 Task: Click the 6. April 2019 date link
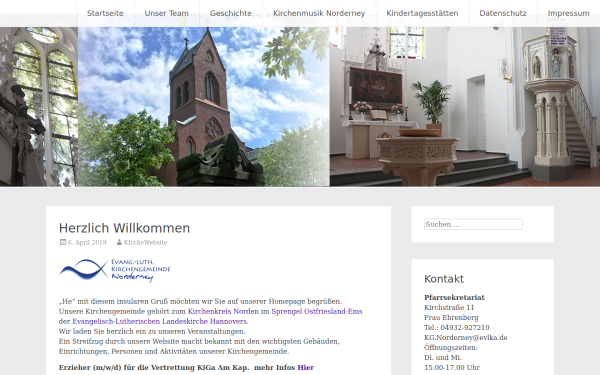[87, 242]
